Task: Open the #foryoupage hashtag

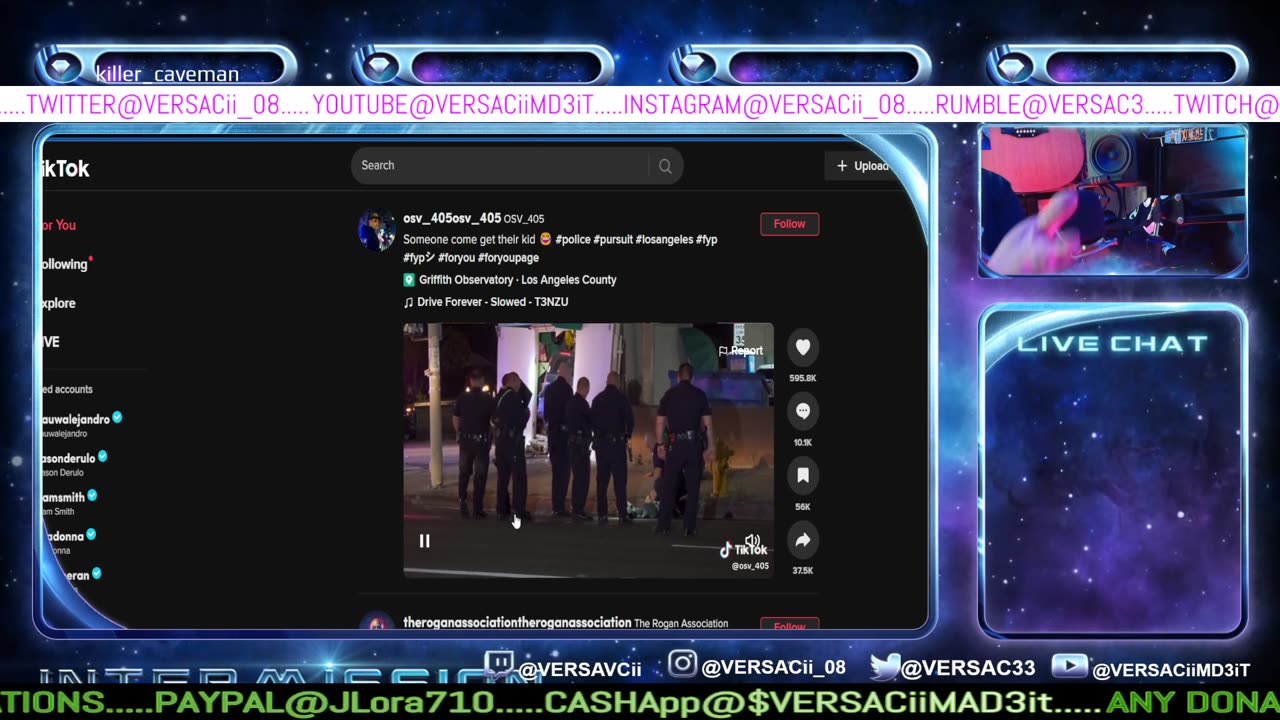Action: pyautogui.click(x=508, y=258)
